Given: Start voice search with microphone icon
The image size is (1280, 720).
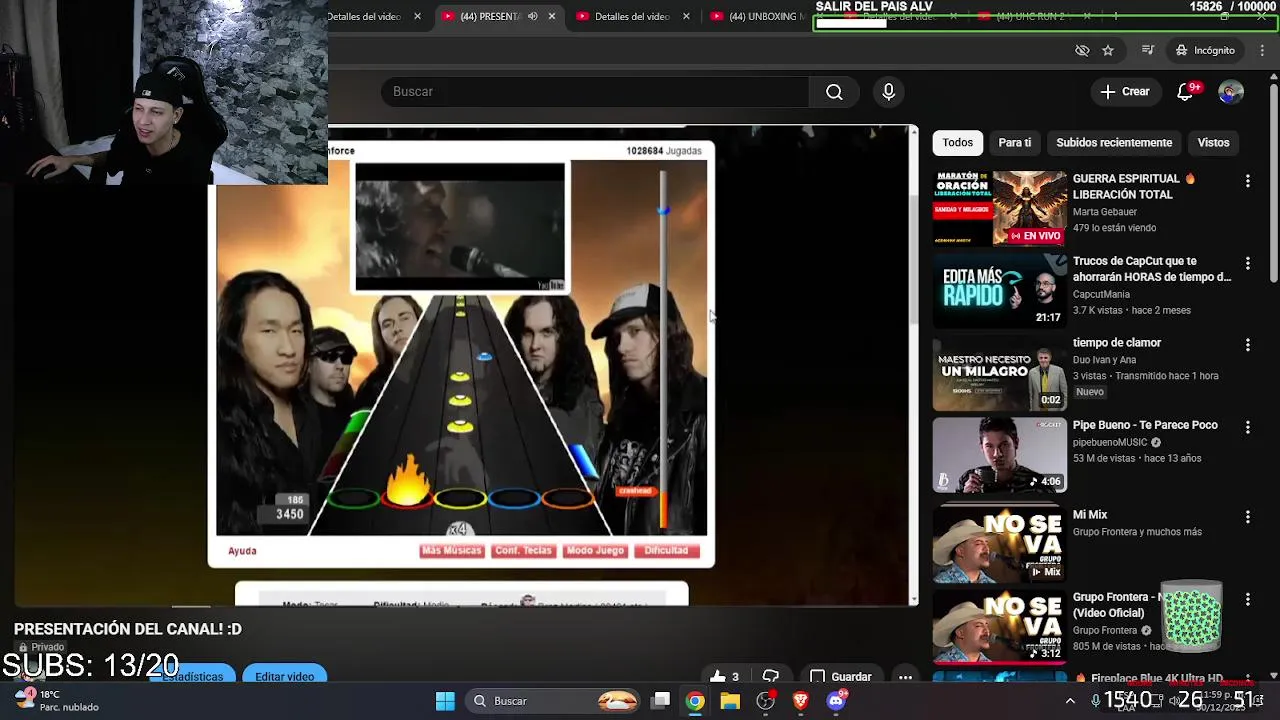Looking at the screenshot, I should [x=889, y=92].
